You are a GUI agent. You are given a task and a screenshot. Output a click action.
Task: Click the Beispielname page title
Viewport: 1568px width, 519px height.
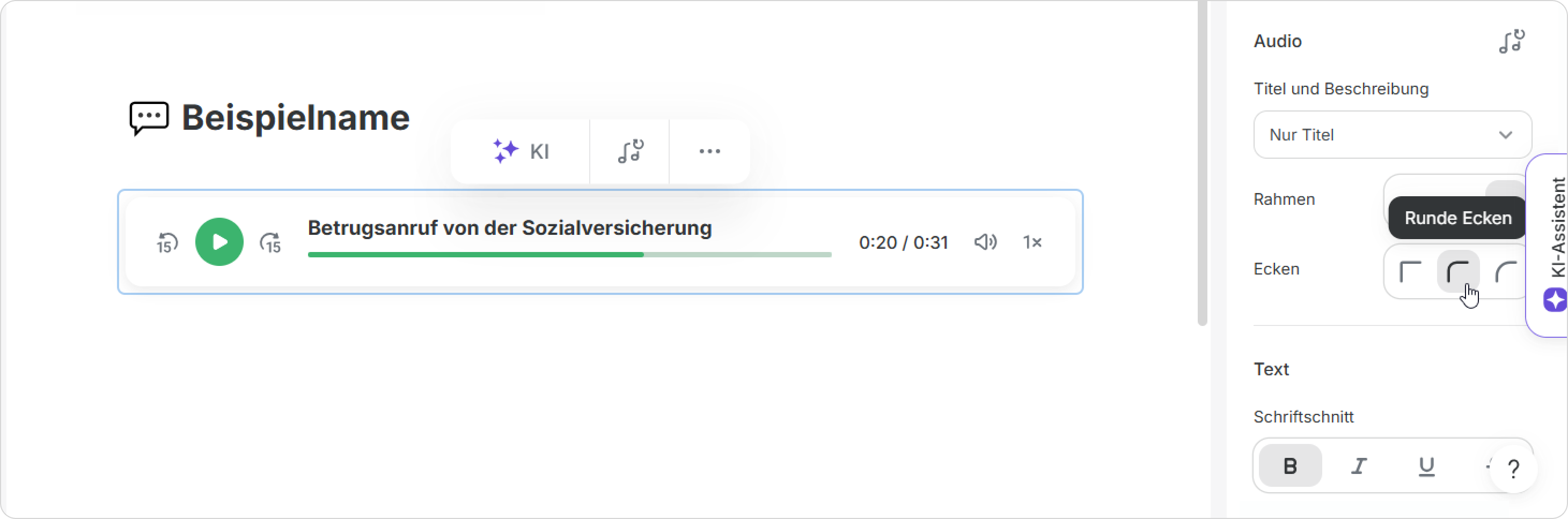click(295, 117)
